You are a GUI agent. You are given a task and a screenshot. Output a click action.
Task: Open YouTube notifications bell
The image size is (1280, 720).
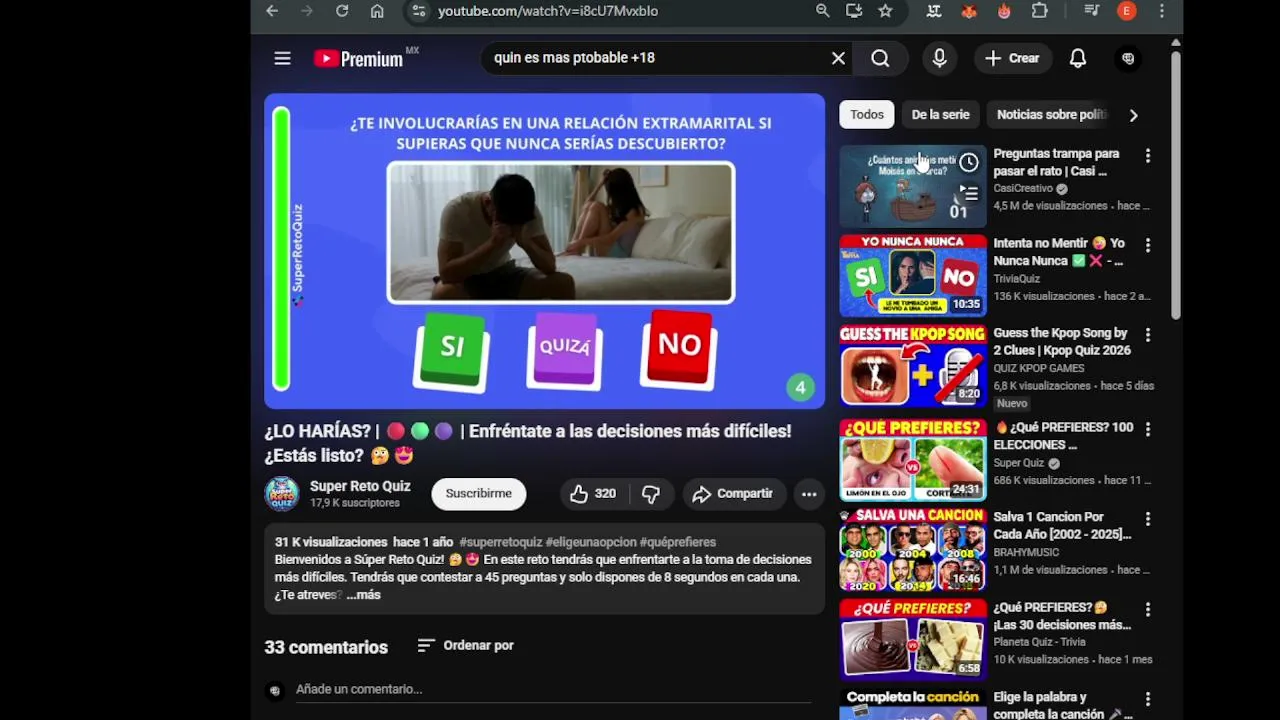pyautogui.click(x=1078, y=58)
